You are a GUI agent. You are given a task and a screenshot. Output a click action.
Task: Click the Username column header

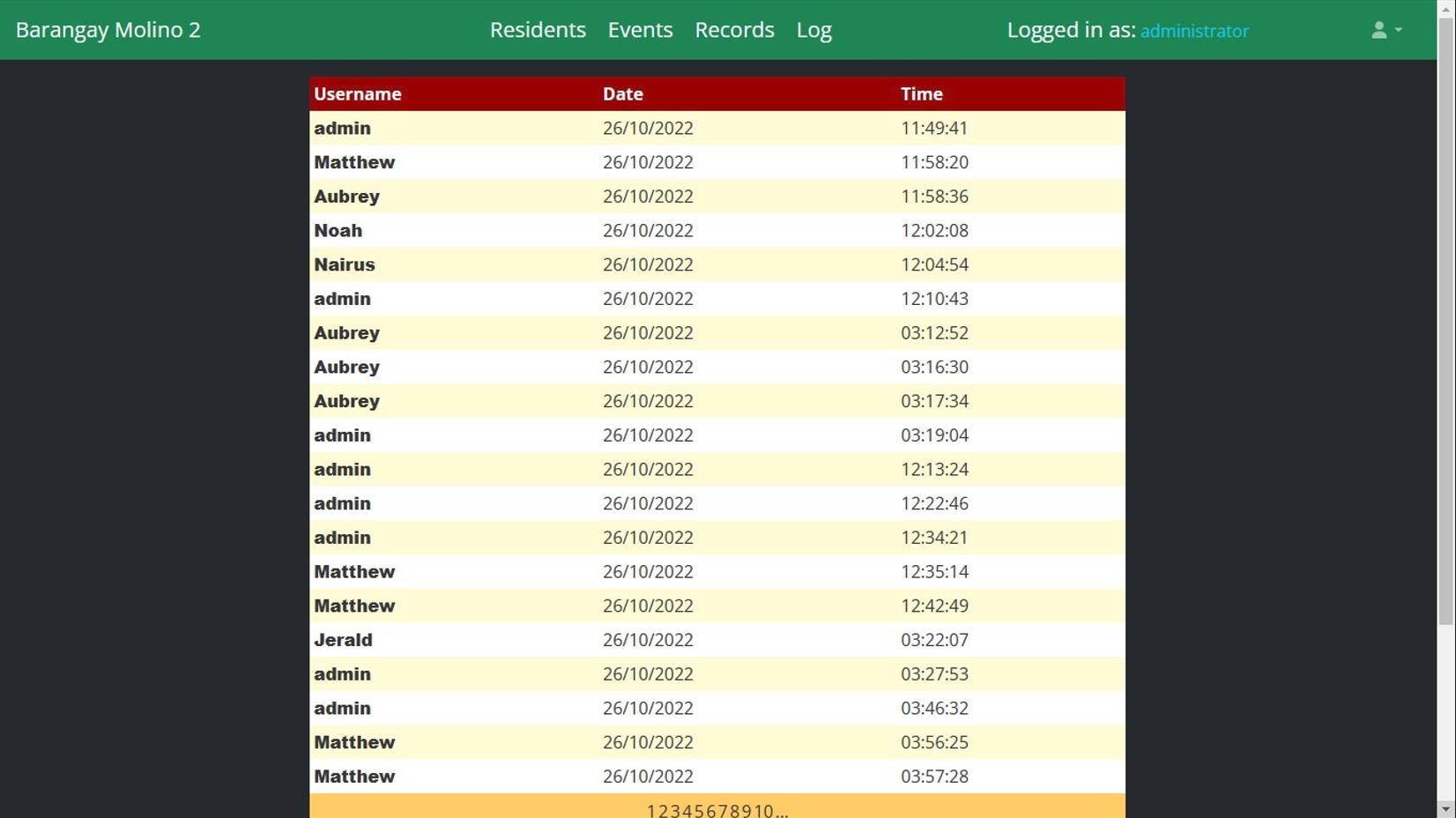(358, 94)
